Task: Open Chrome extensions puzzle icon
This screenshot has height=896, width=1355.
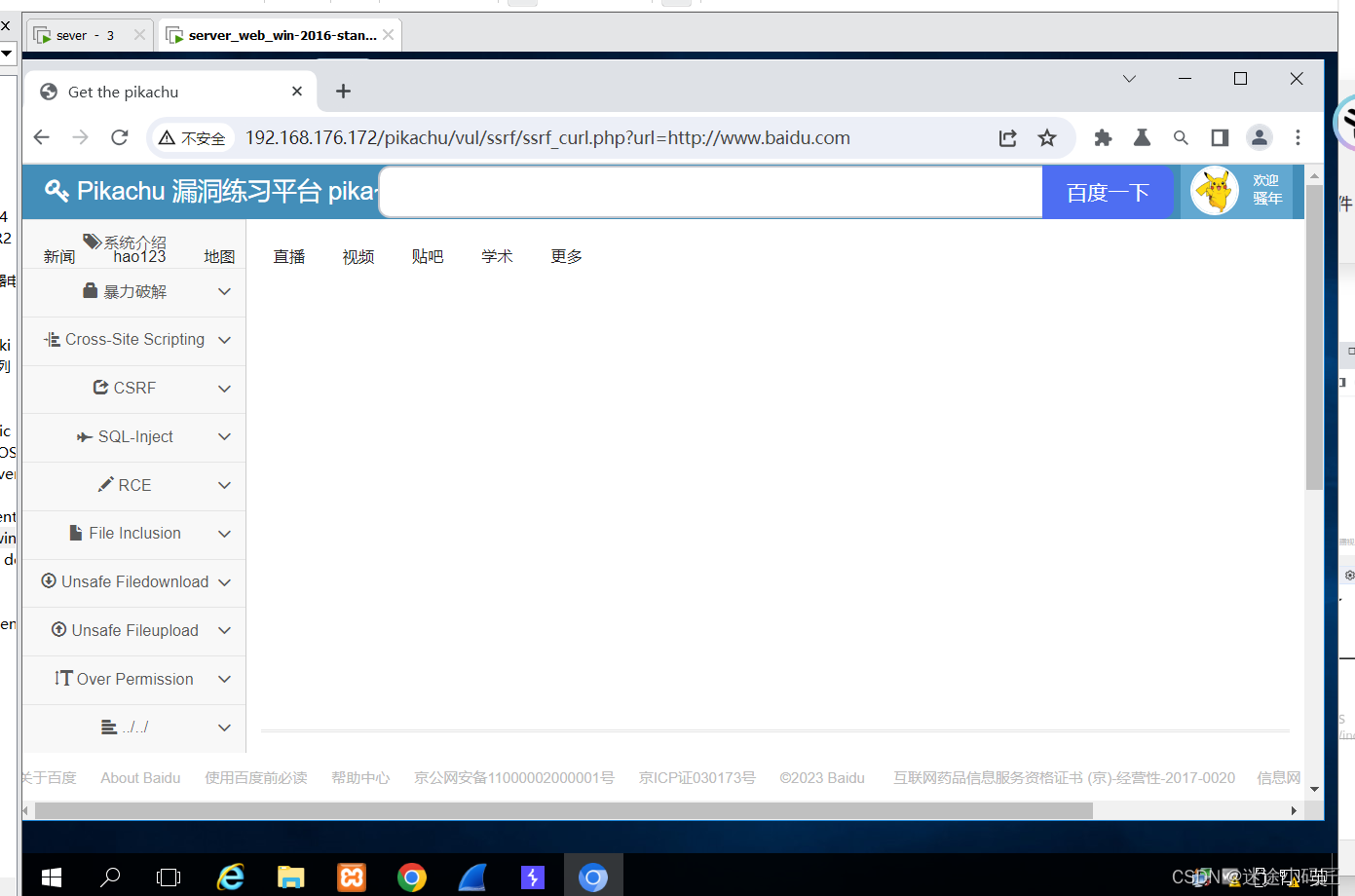Action: [1103, 138]
